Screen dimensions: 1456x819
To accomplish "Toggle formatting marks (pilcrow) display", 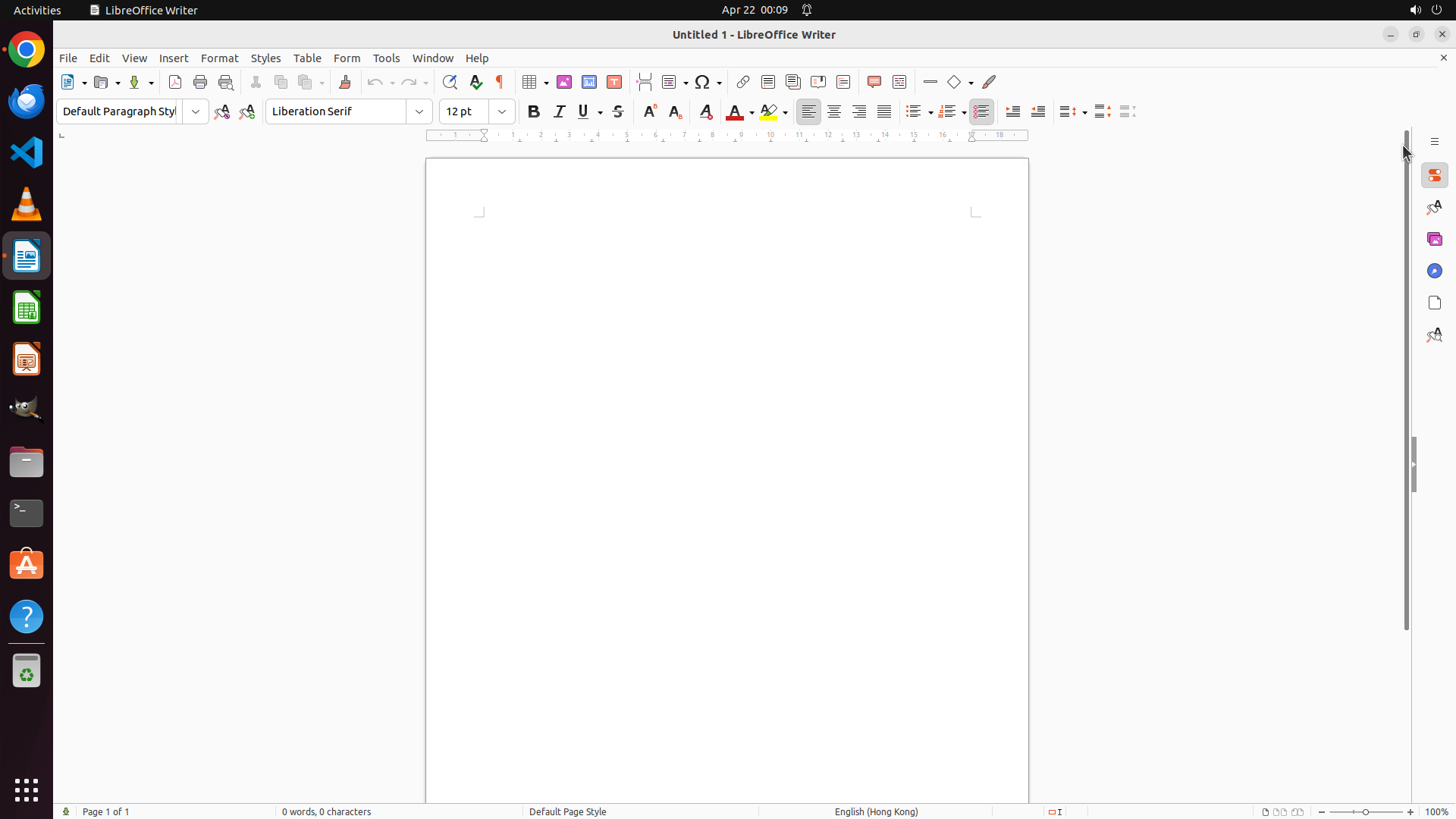I will coord(500,82).
